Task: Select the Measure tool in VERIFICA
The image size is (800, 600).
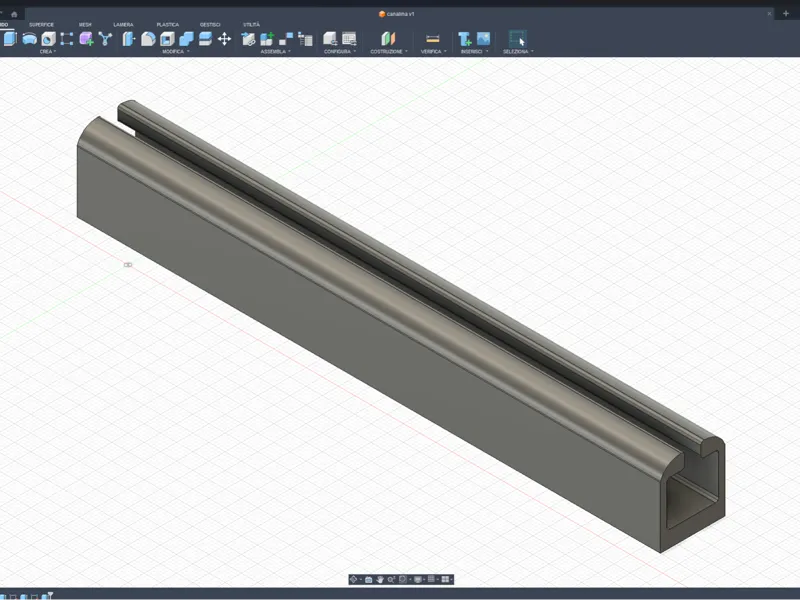Action: pyautogui.click(x=433, y=39)
